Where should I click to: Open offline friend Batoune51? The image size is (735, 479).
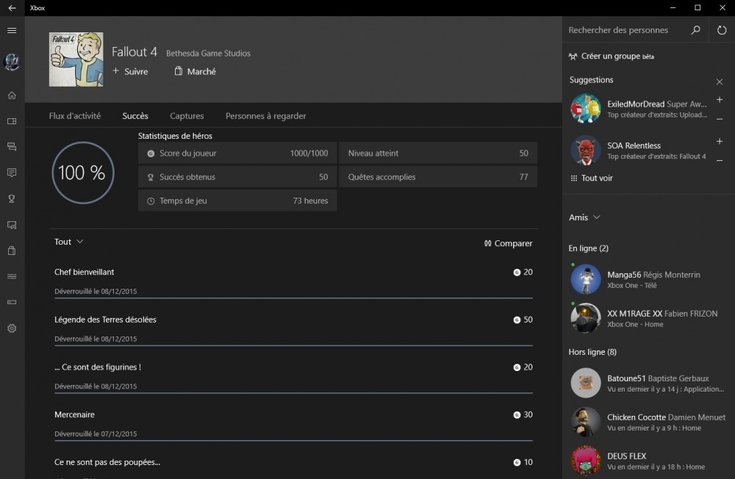point(649,383)
